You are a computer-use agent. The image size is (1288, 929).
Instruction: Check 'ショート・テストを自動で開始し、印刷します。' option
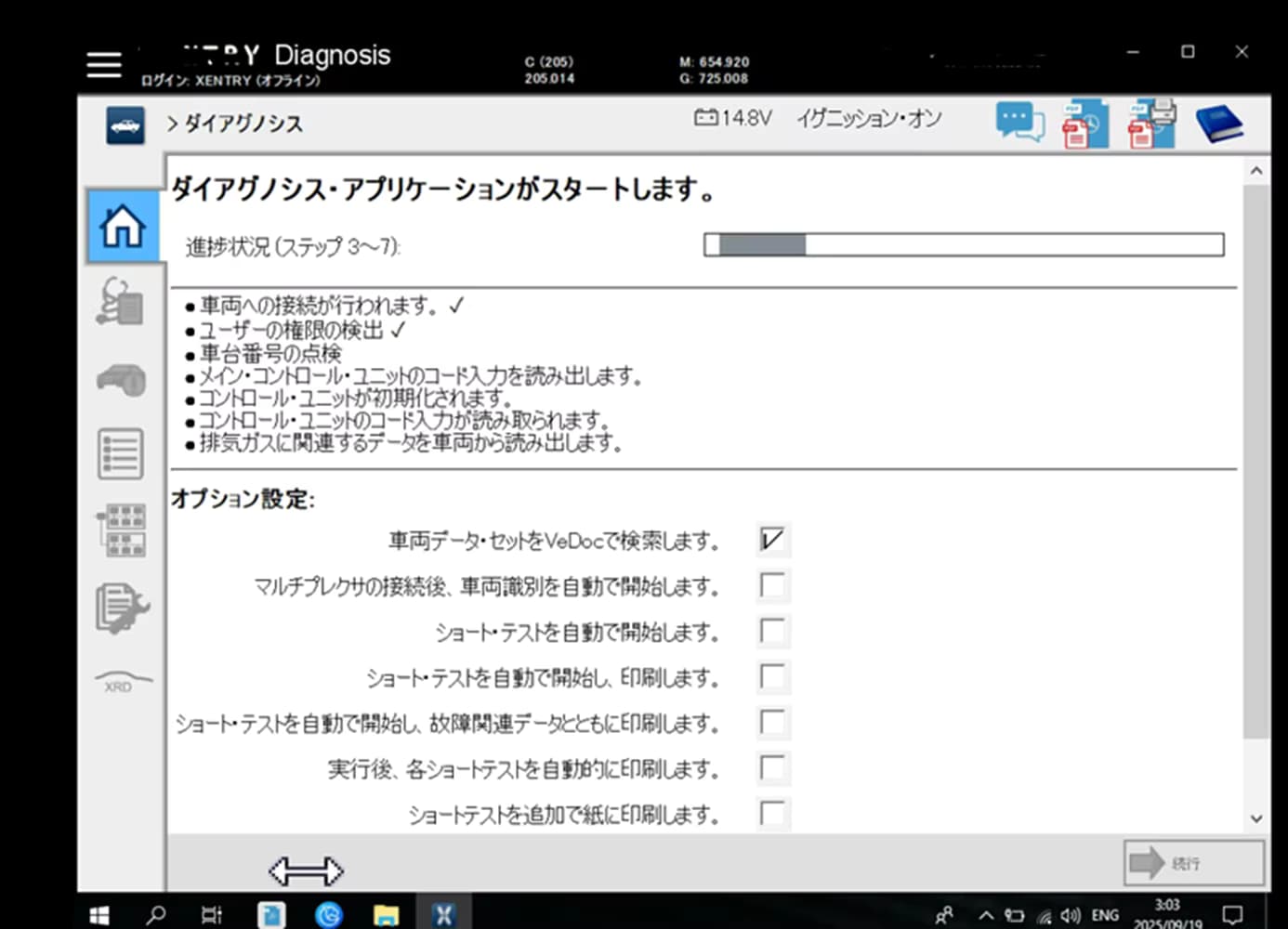772,676
